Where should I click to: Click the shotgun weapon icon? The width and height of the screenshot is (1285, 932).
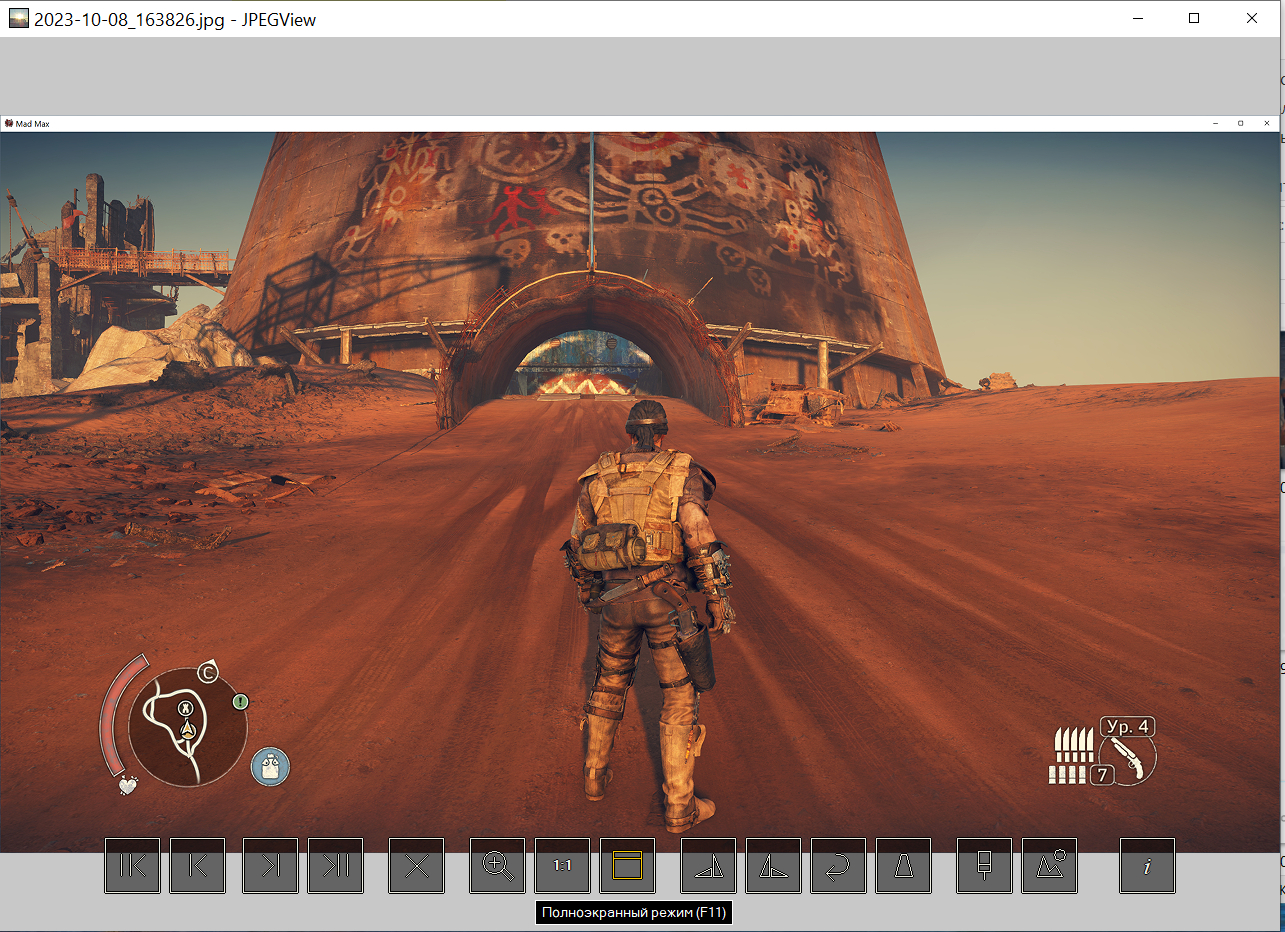(x=1127, y=759)
